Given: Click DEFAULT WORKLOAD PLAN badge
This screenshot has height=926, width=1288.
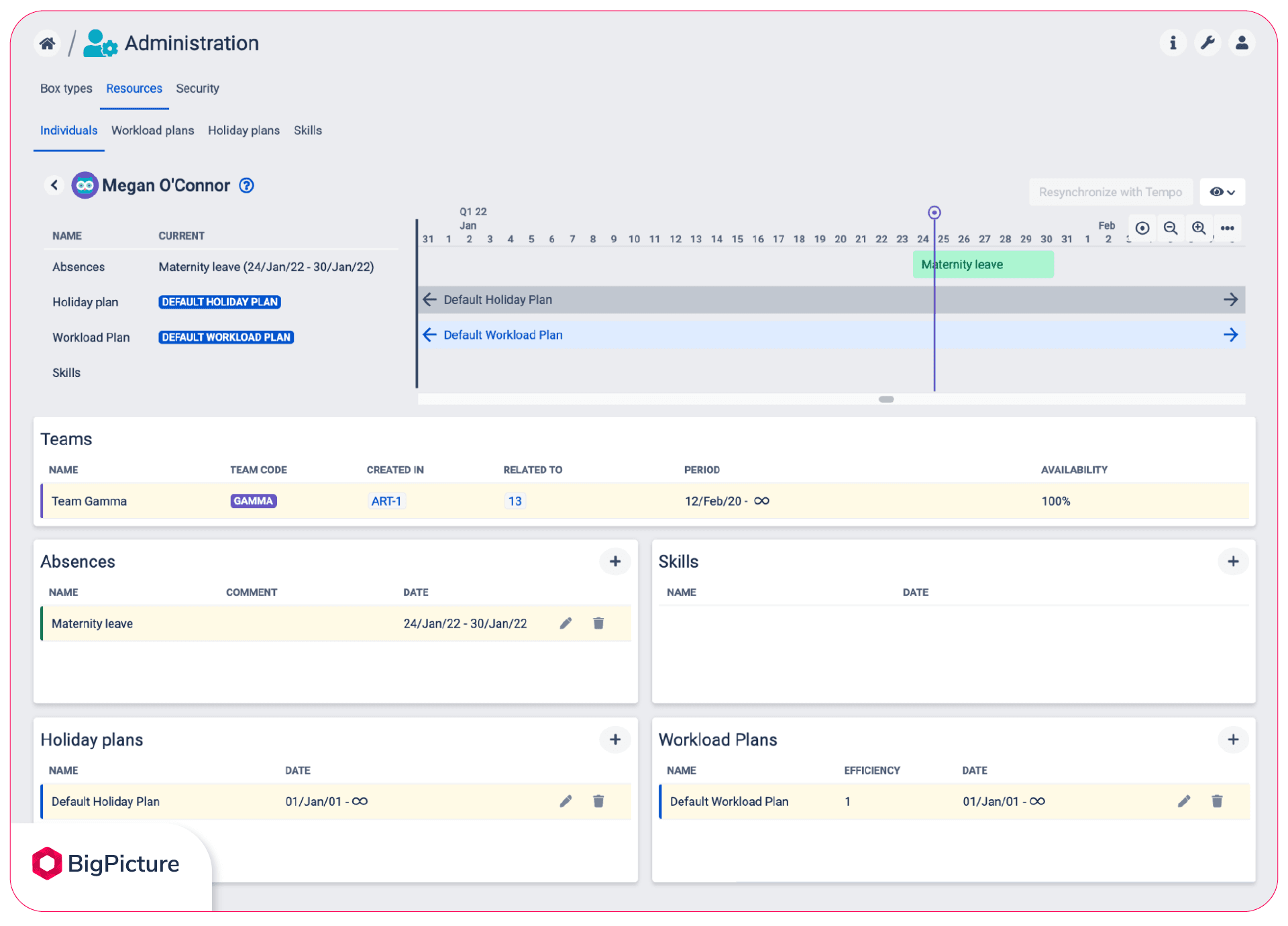Looking at the screenshot, I should (x=226, y=338).
